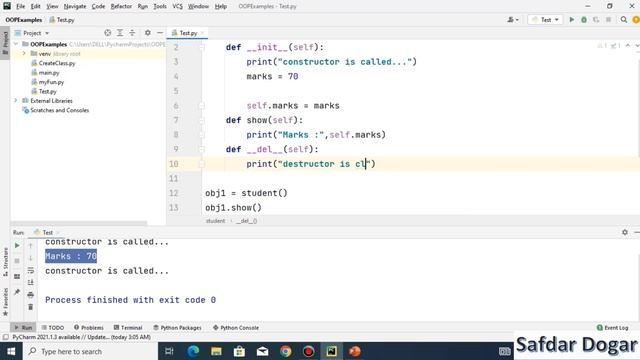Select myFun.py in the project tree

point(47,82)
